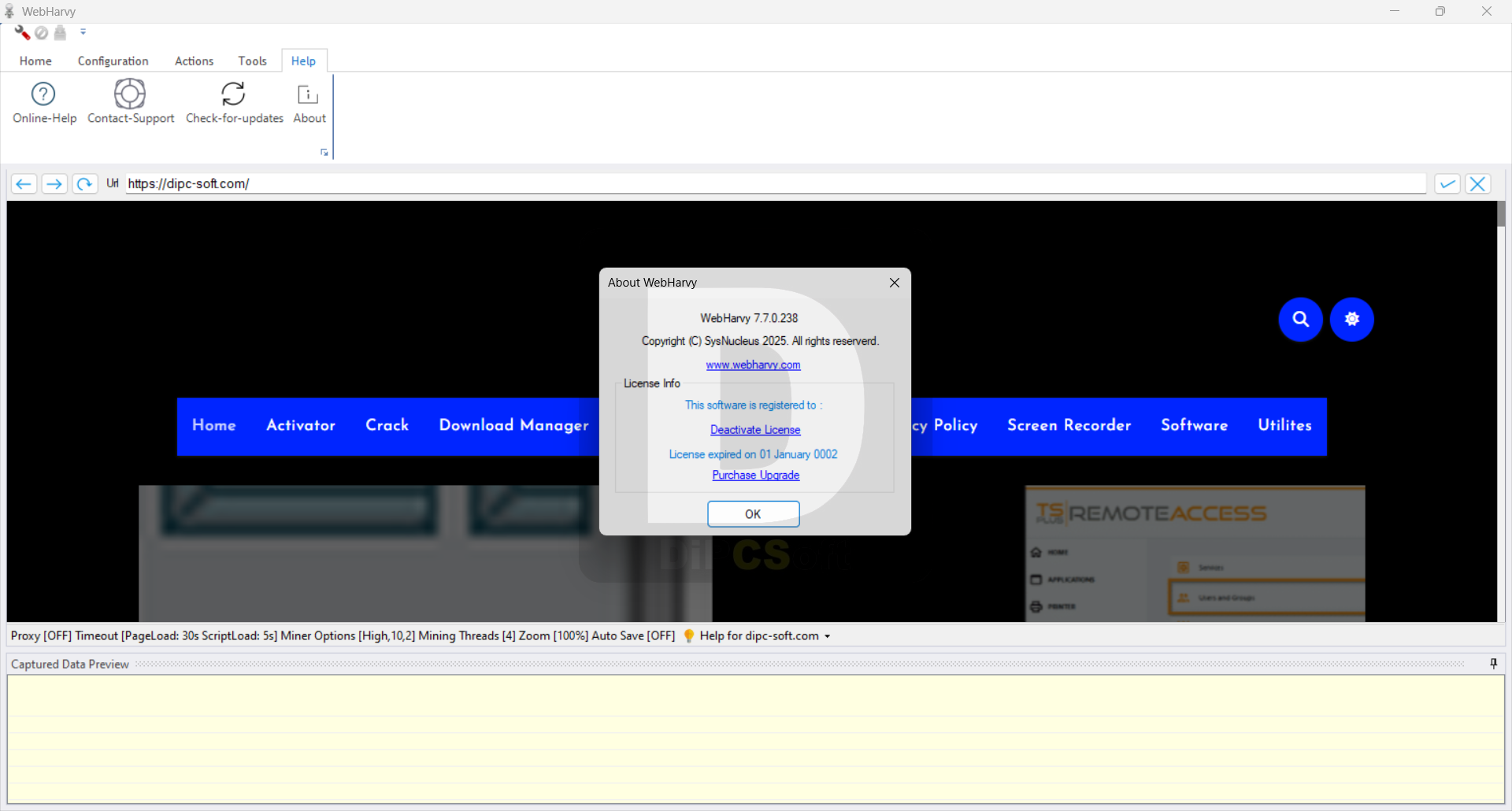Click inside the Url address field
The height and width of the screenshot is (811, 1512).
point(776,183)
